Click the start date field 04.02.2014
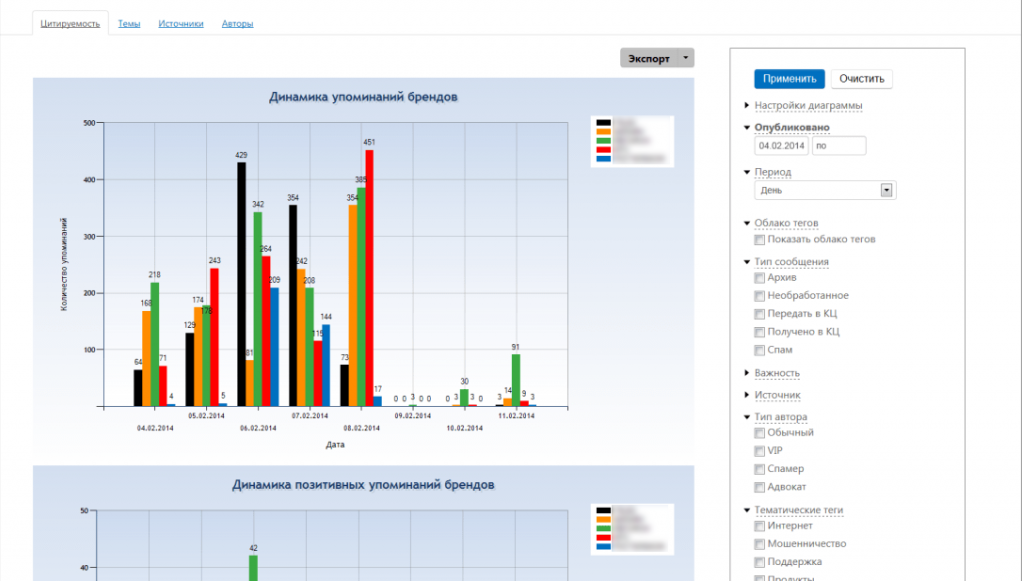The height and width of the screenshot is (581, 1022). coord(781,145)
